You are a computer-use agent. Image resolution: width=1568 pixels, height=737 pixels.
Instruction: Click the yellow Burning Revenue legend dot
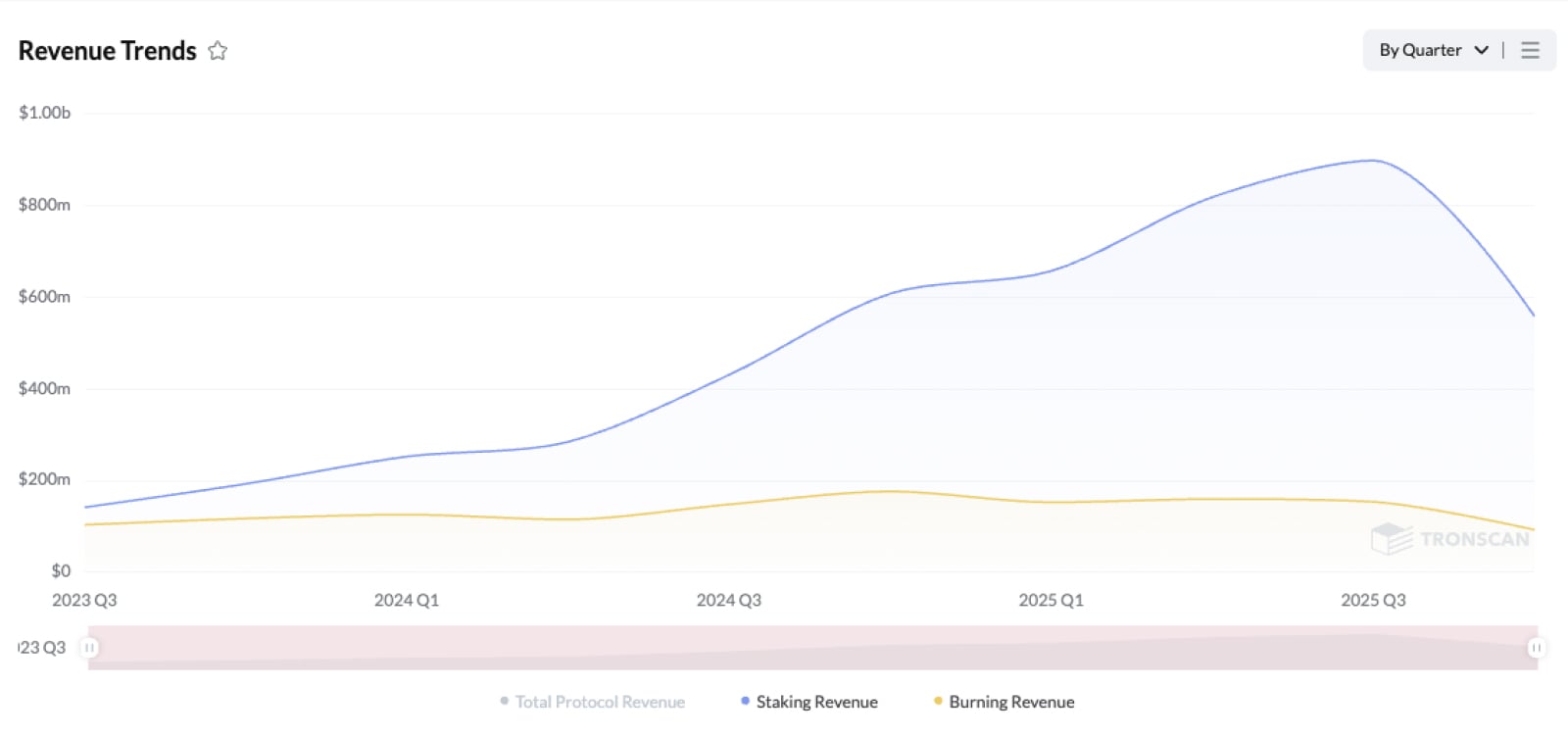[x=938, y=701]
